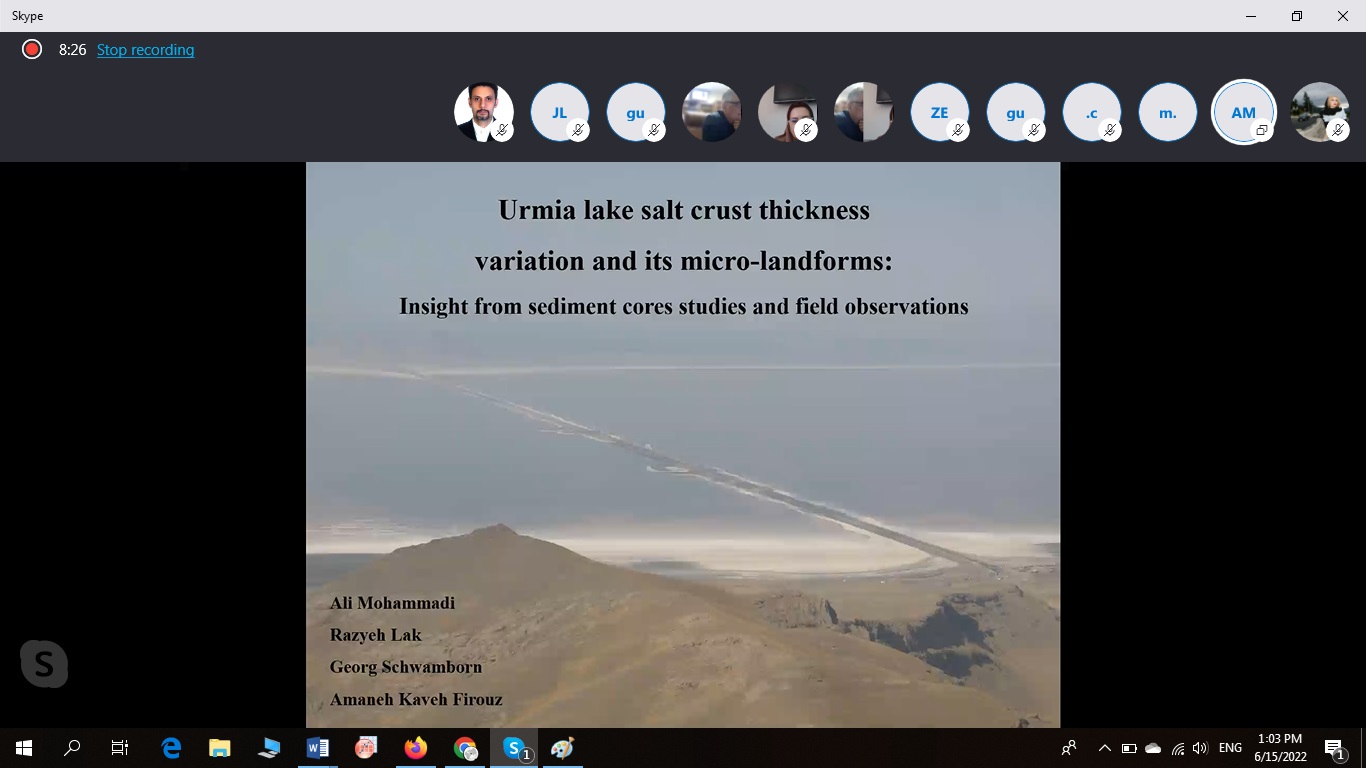Click the shared presentation slide
The height and width of the screenshot is (768, 1366).
tap(682, 444)
